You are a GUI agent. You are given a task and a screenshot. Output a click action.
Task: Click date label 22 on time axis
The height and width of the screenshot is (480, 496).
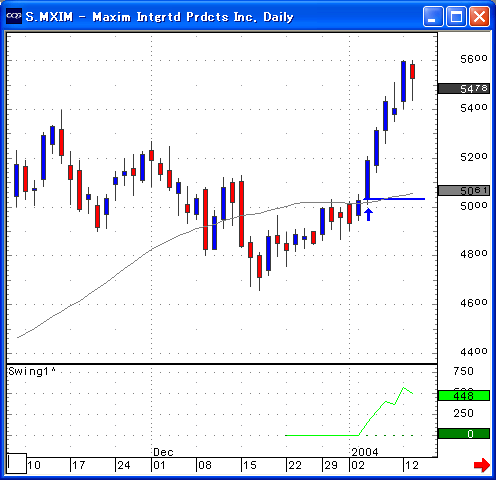click(295, 465)
